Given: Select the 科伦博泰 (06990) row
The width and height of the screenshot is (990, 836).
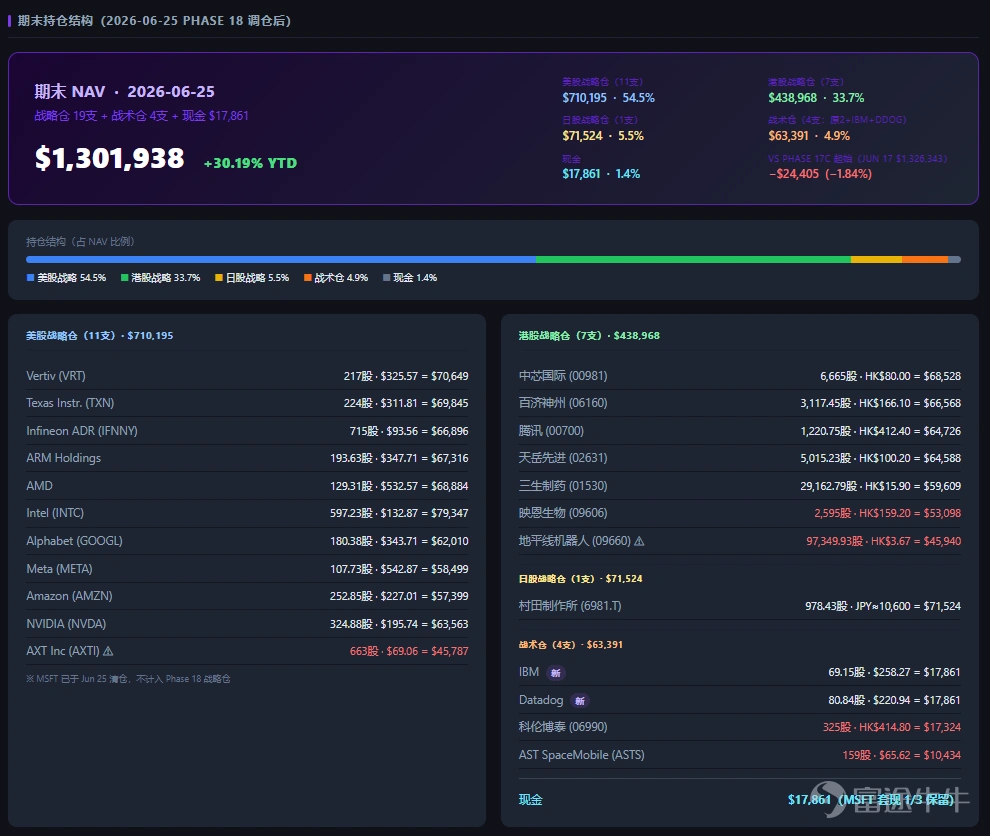Looking at the screenshot, I should 739,727.
